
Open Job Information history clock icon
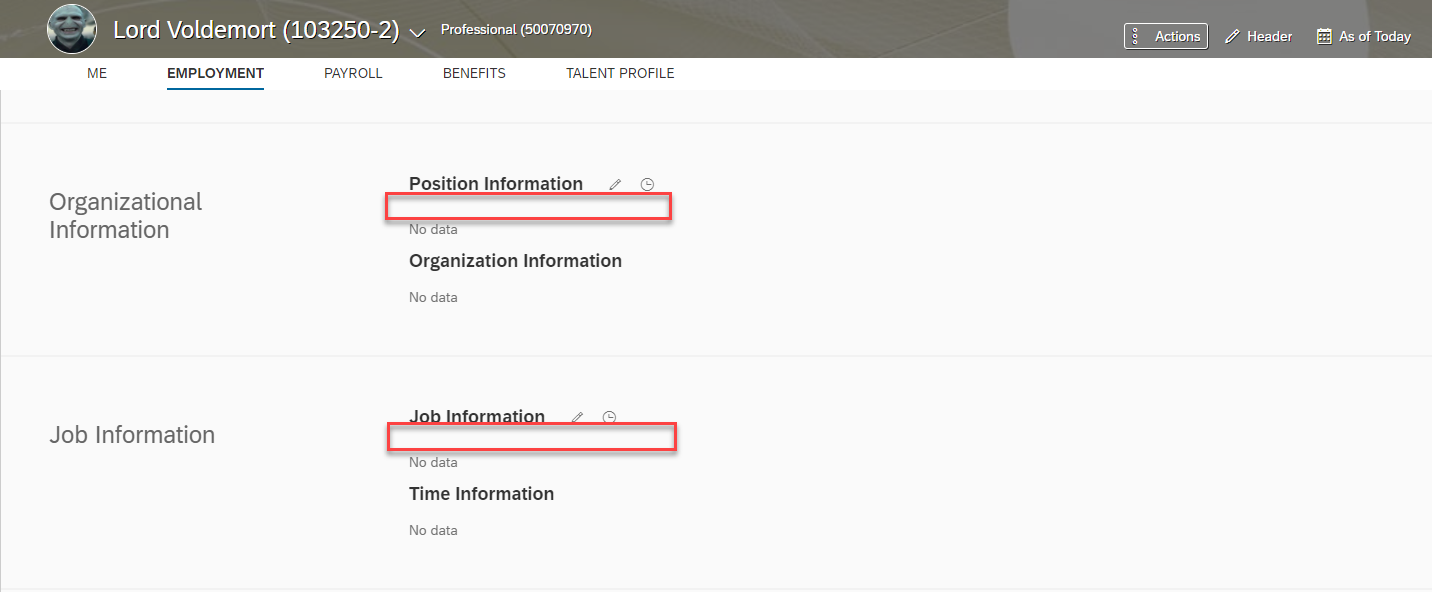click(x=609, y=417)
